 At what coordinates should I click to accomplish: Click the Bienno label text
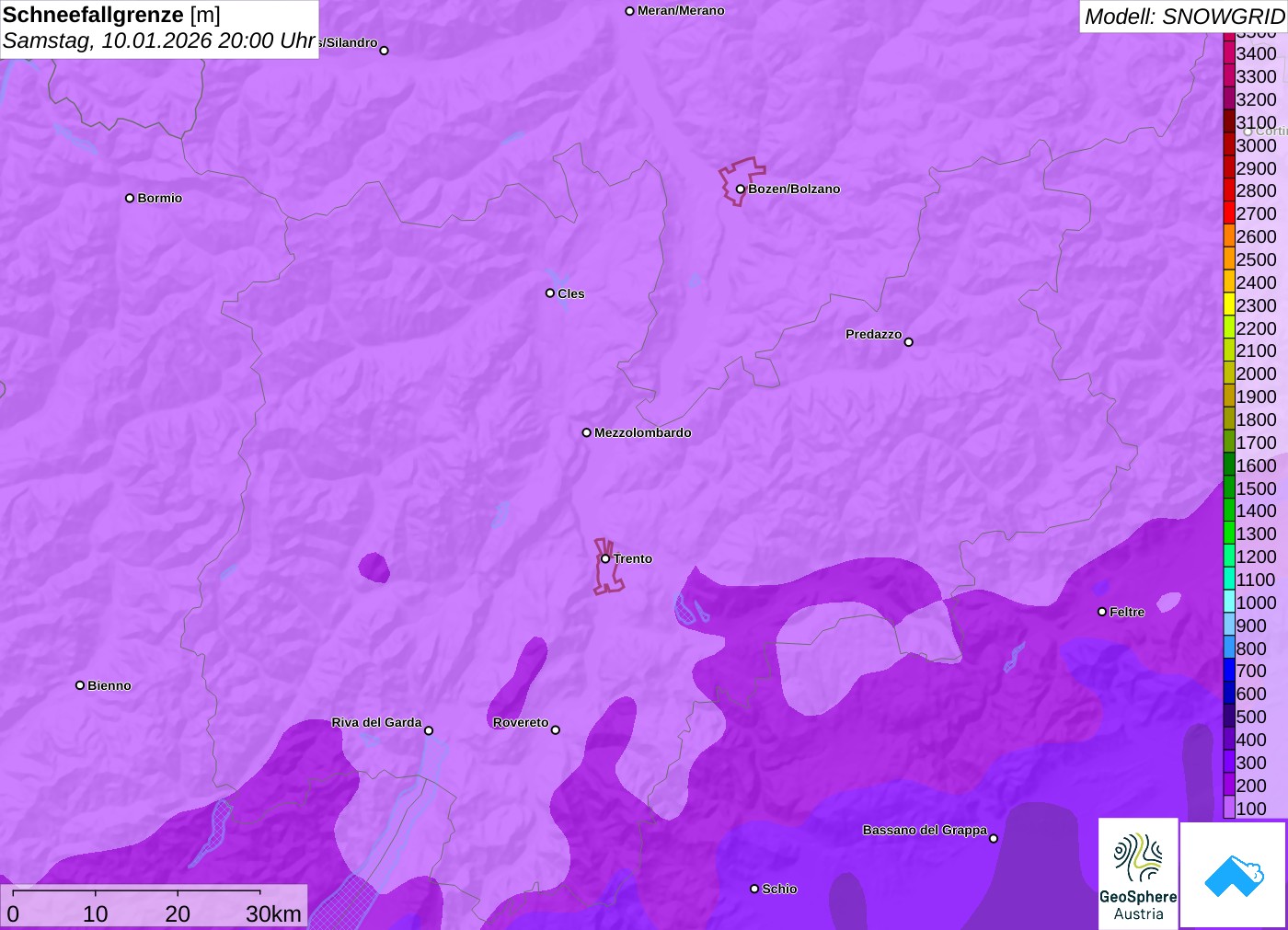tap(109, 685)
